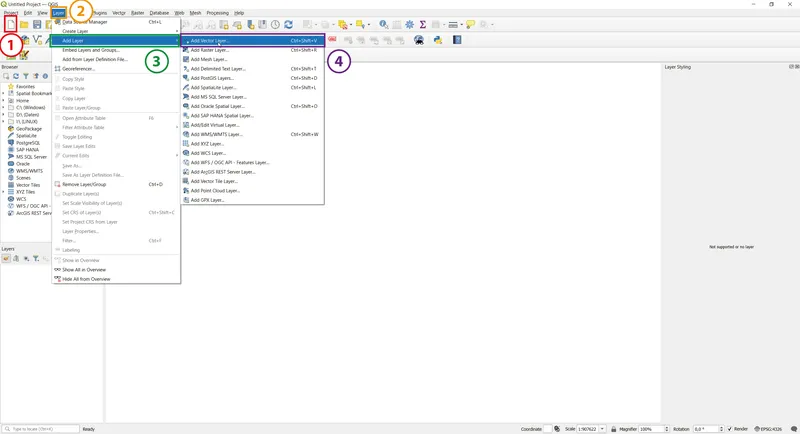Open the Scale dropdown in status bar
Viewport: 800px width, 434px height.
602,429
